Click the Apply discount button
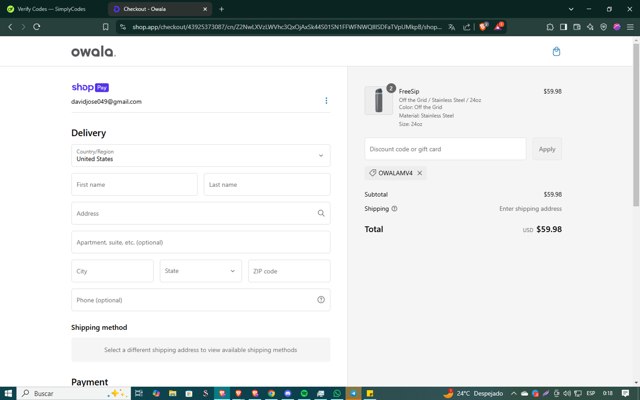This screenshot has height=400, width=640. (x=547, y=149)
